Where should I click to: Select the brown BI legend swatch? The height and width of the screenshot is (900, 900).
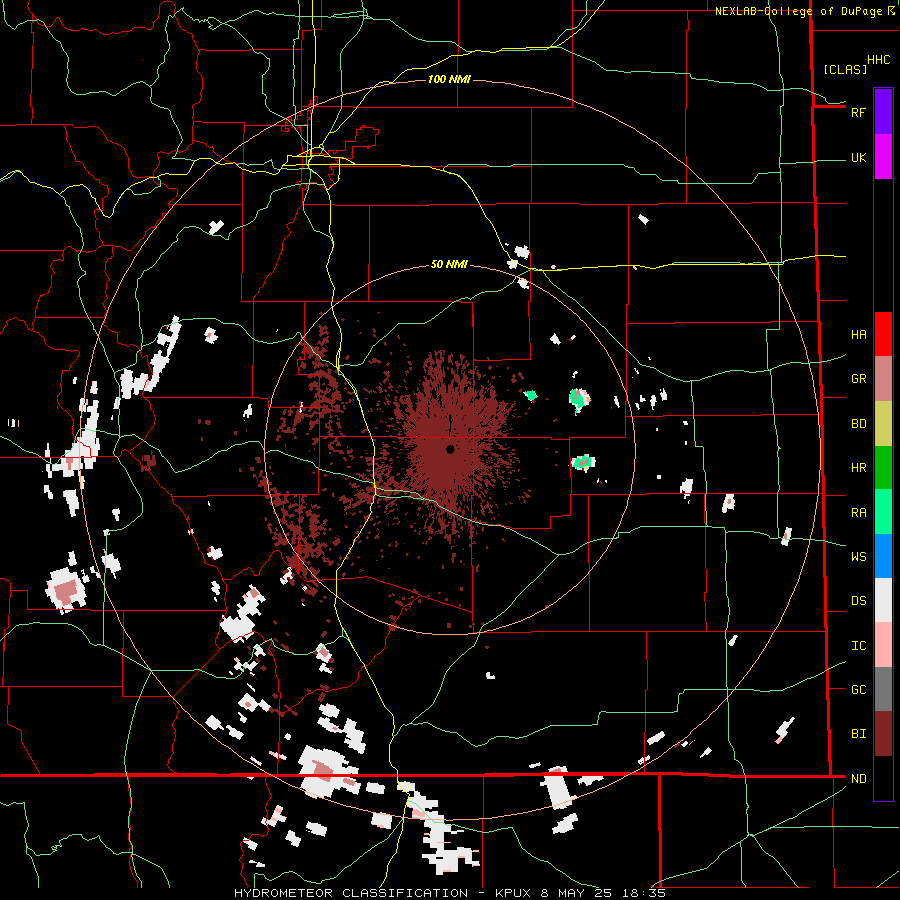(x=883, y=734)
